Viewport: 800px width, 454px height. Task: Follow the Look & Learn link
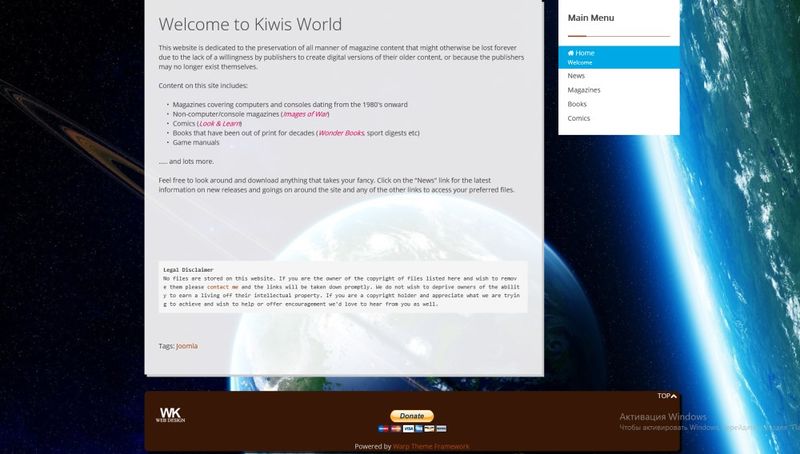click(x=219, y=123)
